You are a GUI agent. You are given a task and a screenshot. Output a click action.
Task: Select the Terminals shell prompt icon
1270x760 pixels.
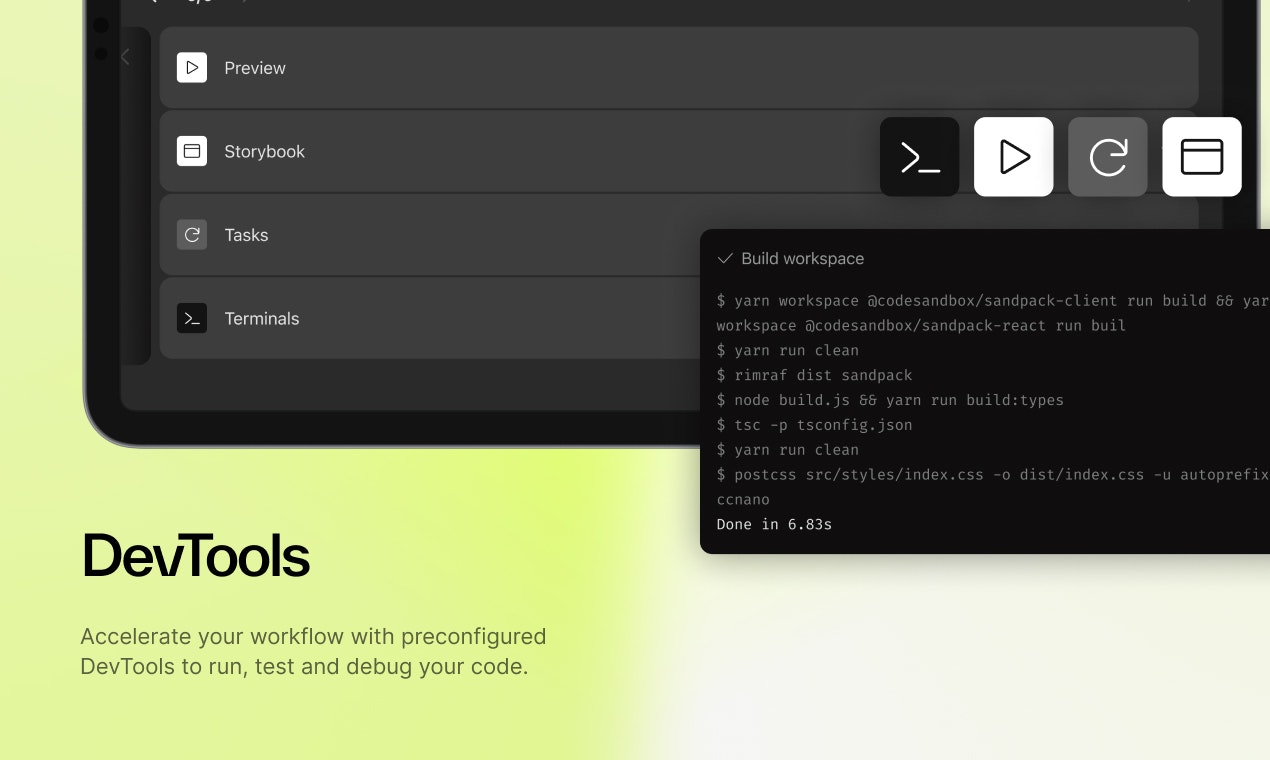(192, 318)
